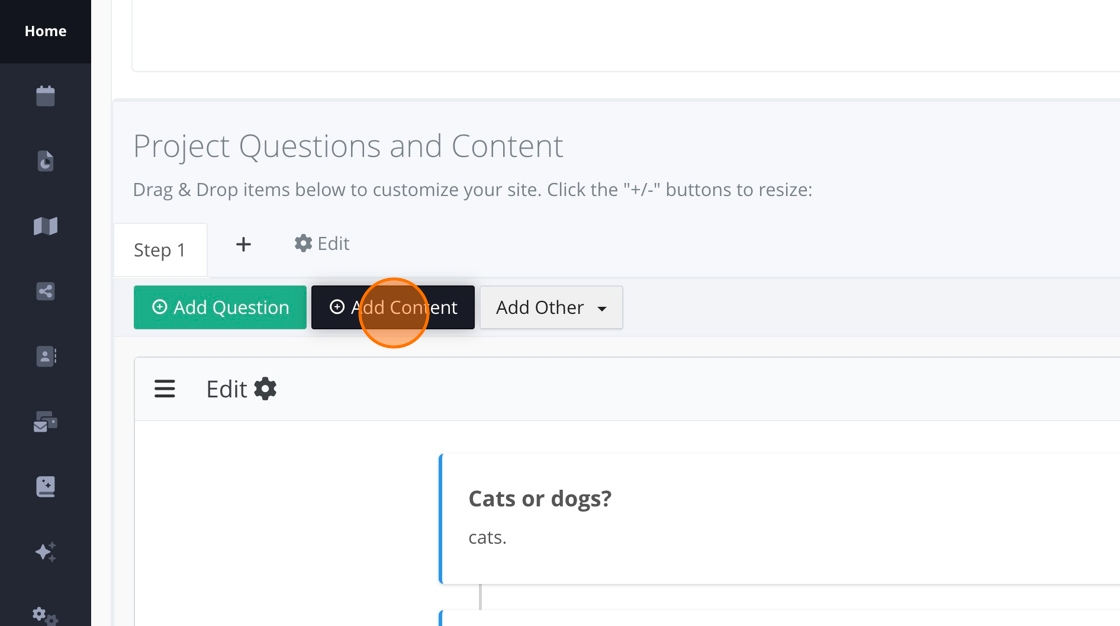The height and width of the screenshot is (626, 1120).
Task: Select the Step 1 tab
Action: (x=160, y=250)
